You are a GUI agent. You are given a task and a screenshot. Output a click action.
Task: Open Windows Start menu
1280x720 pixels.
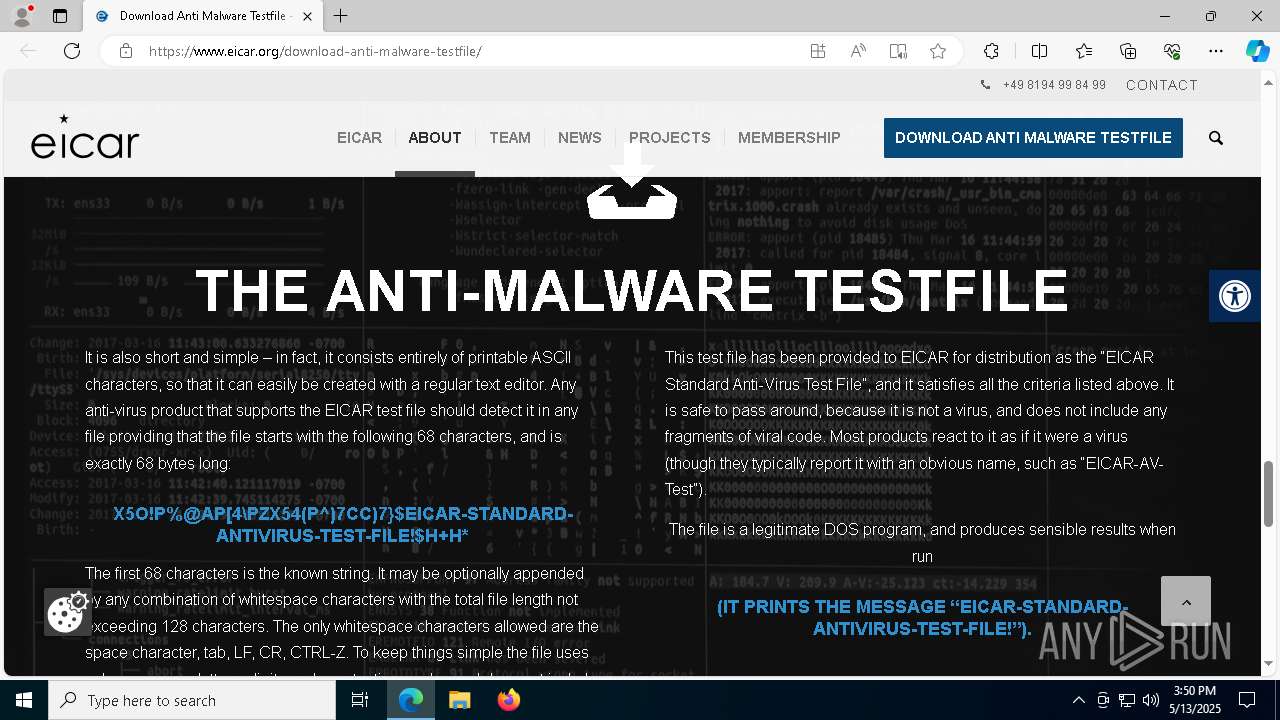click(24, 700)
